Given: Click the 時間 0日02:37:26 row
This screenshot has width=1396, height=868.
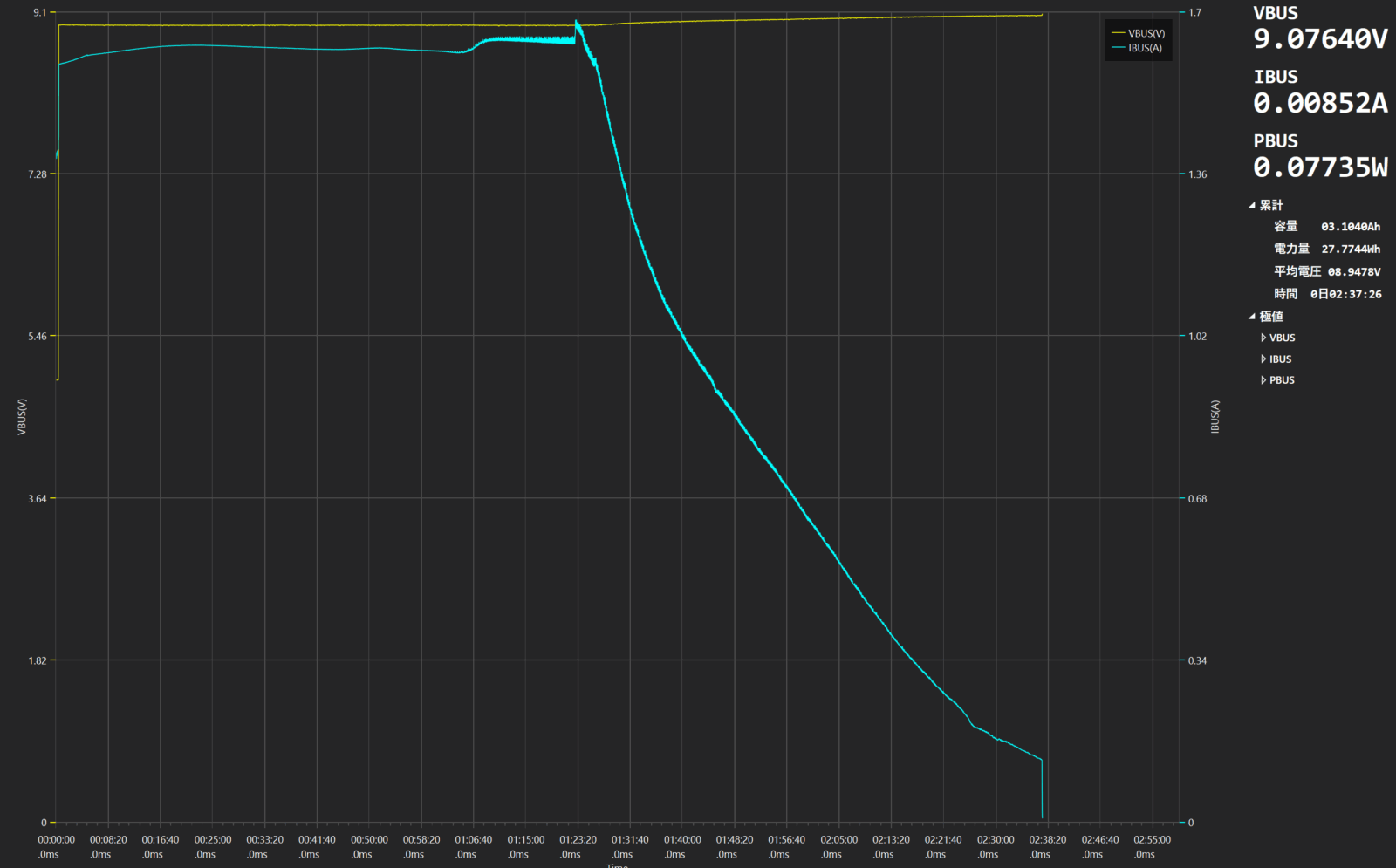Looking at the screenshot, I should 1326,295.
